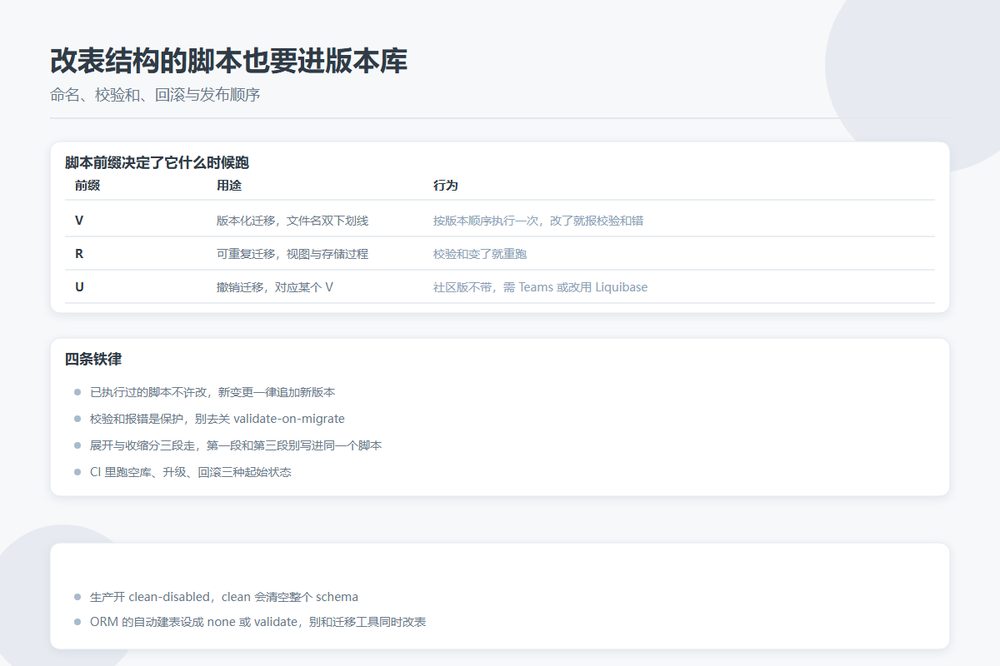
Task: Select the text 校验和变了就重跑
Action: click(x=480, y=254)
